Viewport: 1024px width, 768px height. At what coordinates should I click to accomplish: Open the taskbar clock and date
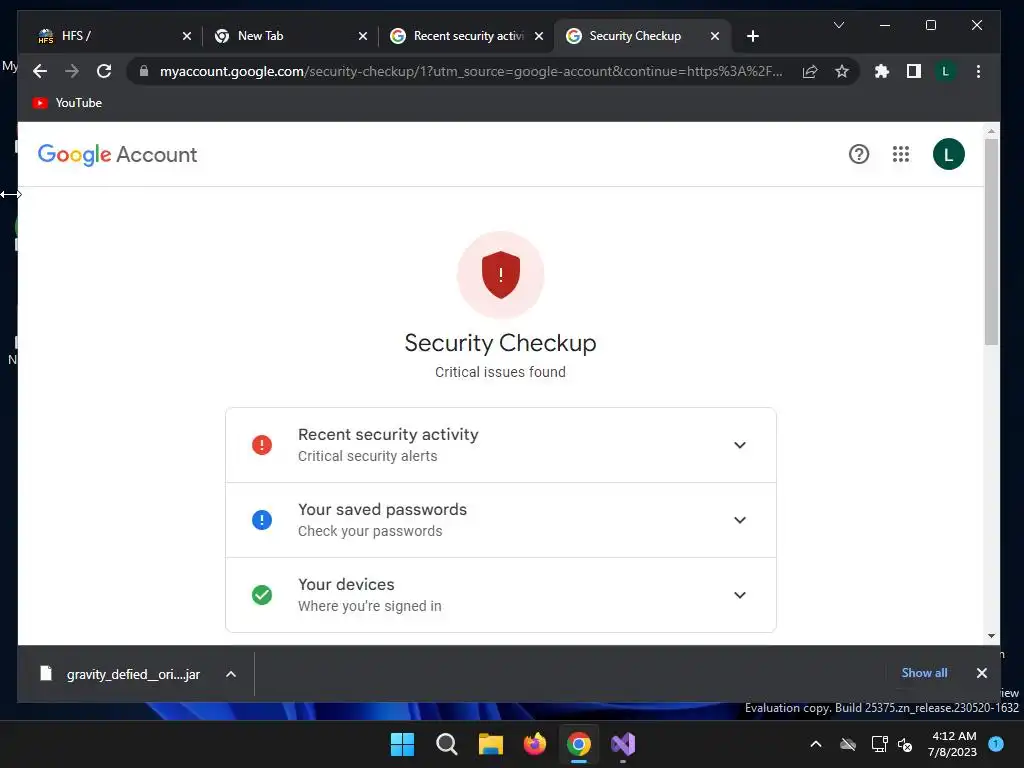(x=952, y=744)
